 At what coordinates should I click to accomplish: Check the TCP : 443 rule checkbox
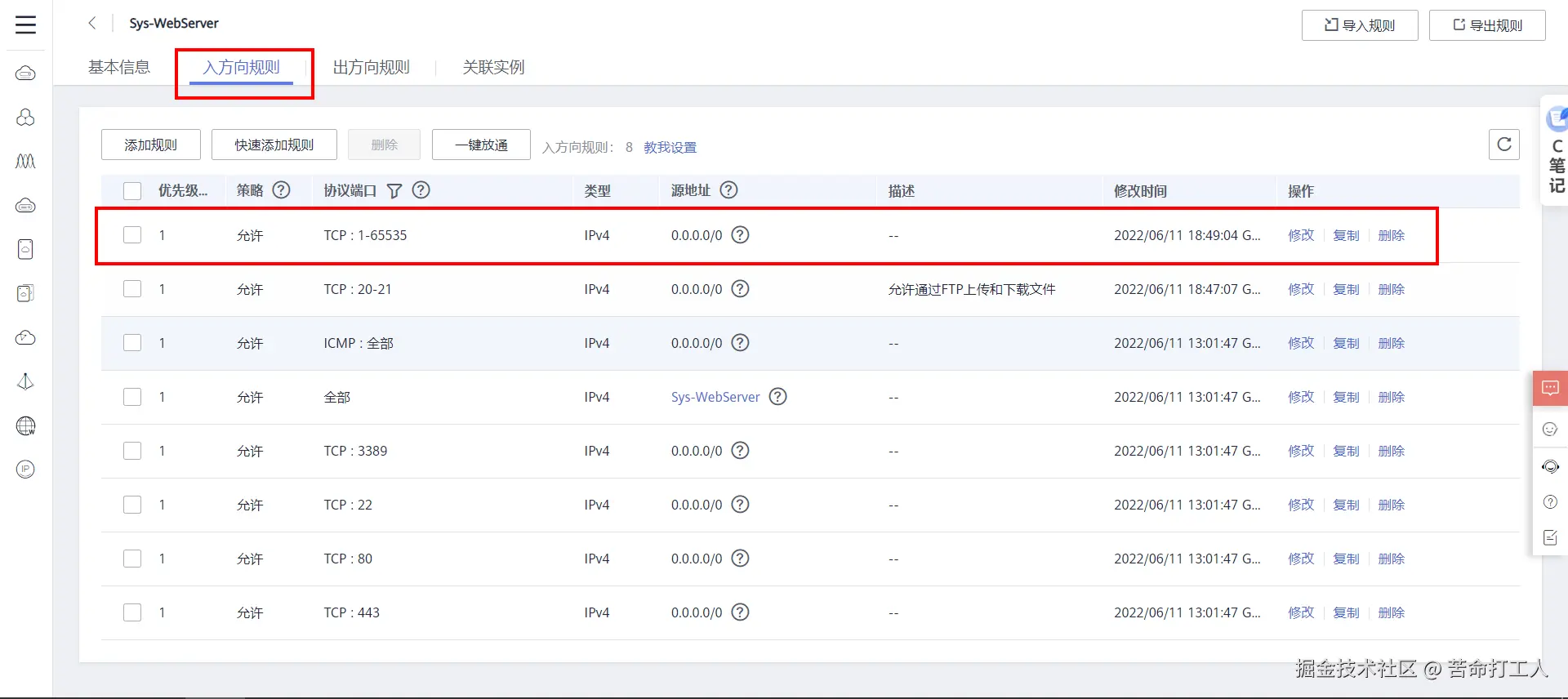tap(132, 612)
